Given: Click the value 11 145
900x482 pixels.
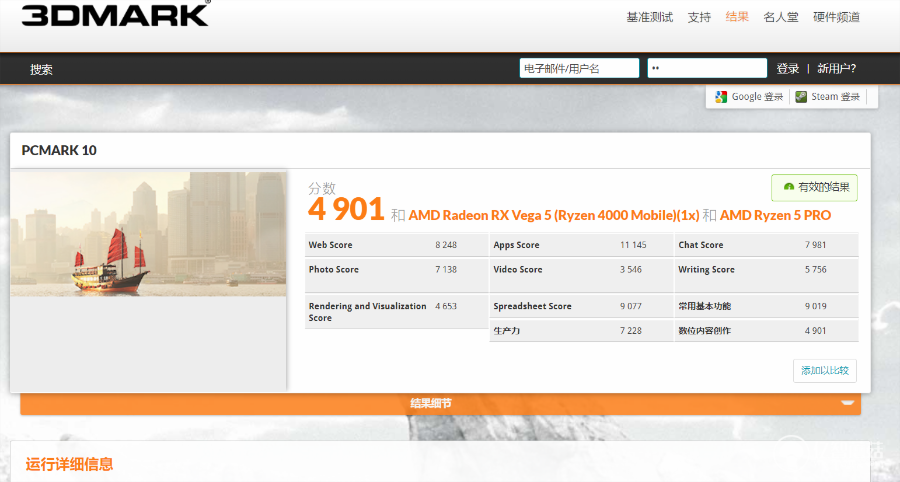Looking at the screenshot, I should [x=633, y=245].
